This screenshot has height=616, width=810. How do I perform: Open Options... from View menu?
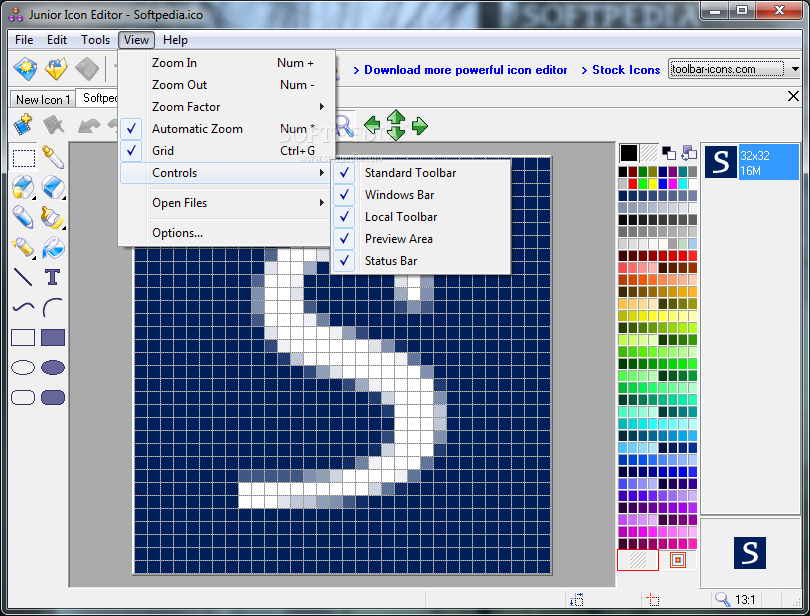(x=223, y=233)
